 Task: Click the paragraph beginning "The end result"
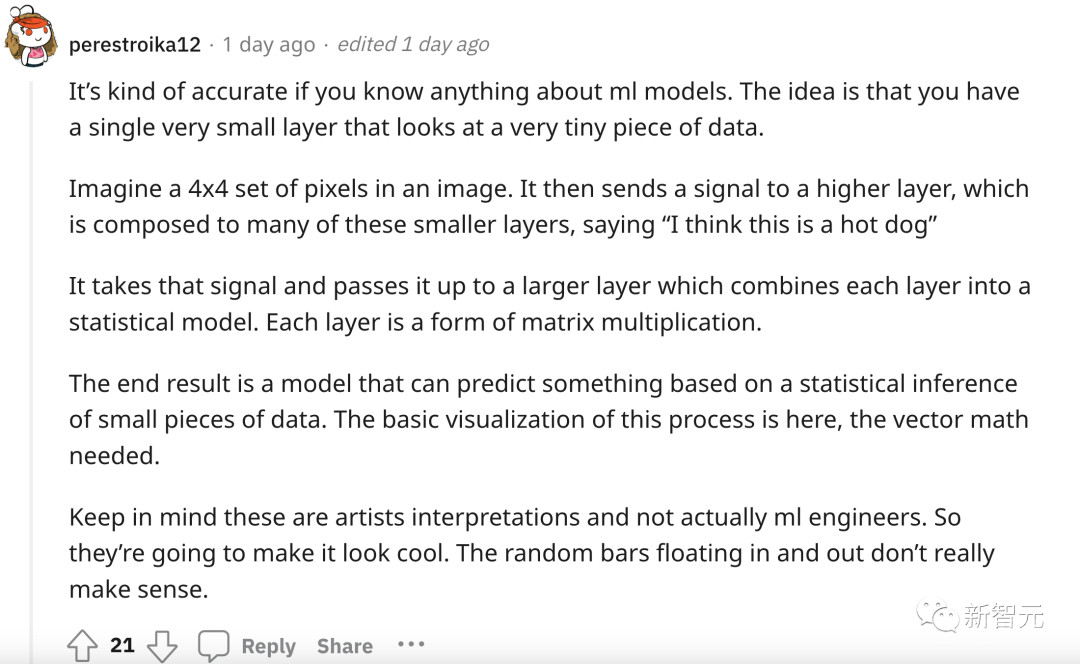(549, 419)
